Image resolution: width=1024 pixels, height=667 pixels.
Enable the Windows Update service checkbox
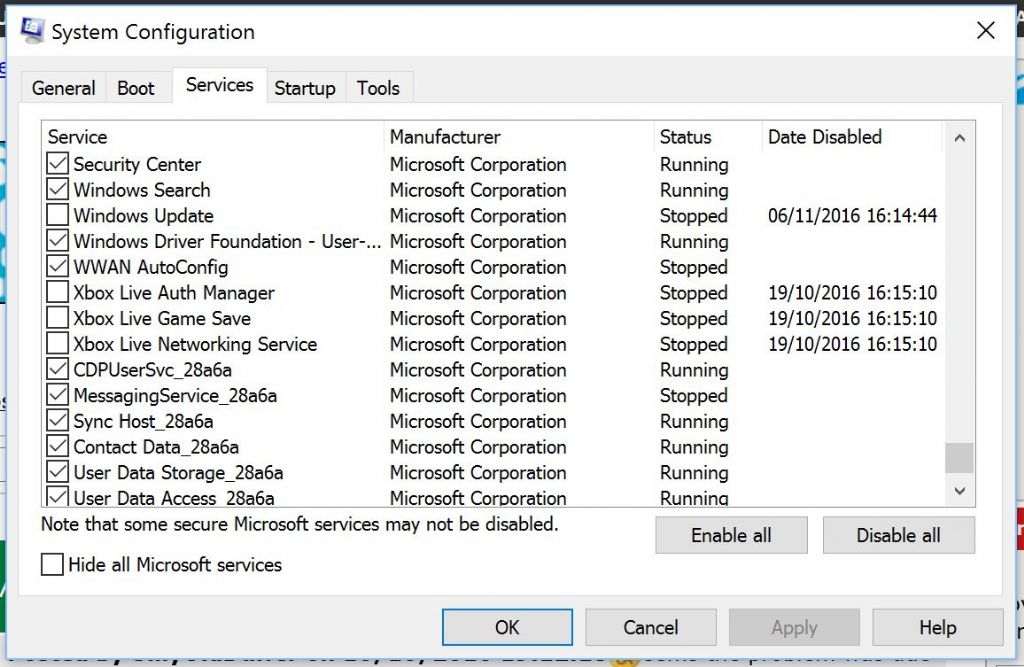click(x=57, y=215)
